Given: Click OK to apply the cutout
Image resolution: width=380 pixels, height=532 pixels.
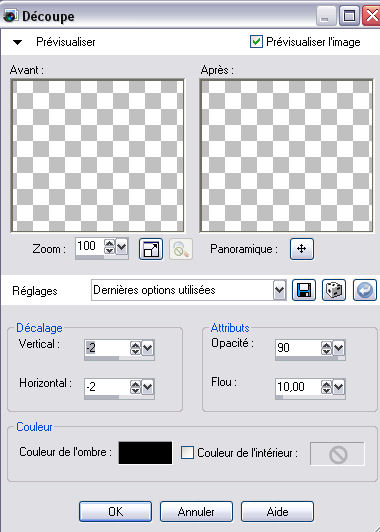Looking at the screenshot, I should (x=115, y=512).
